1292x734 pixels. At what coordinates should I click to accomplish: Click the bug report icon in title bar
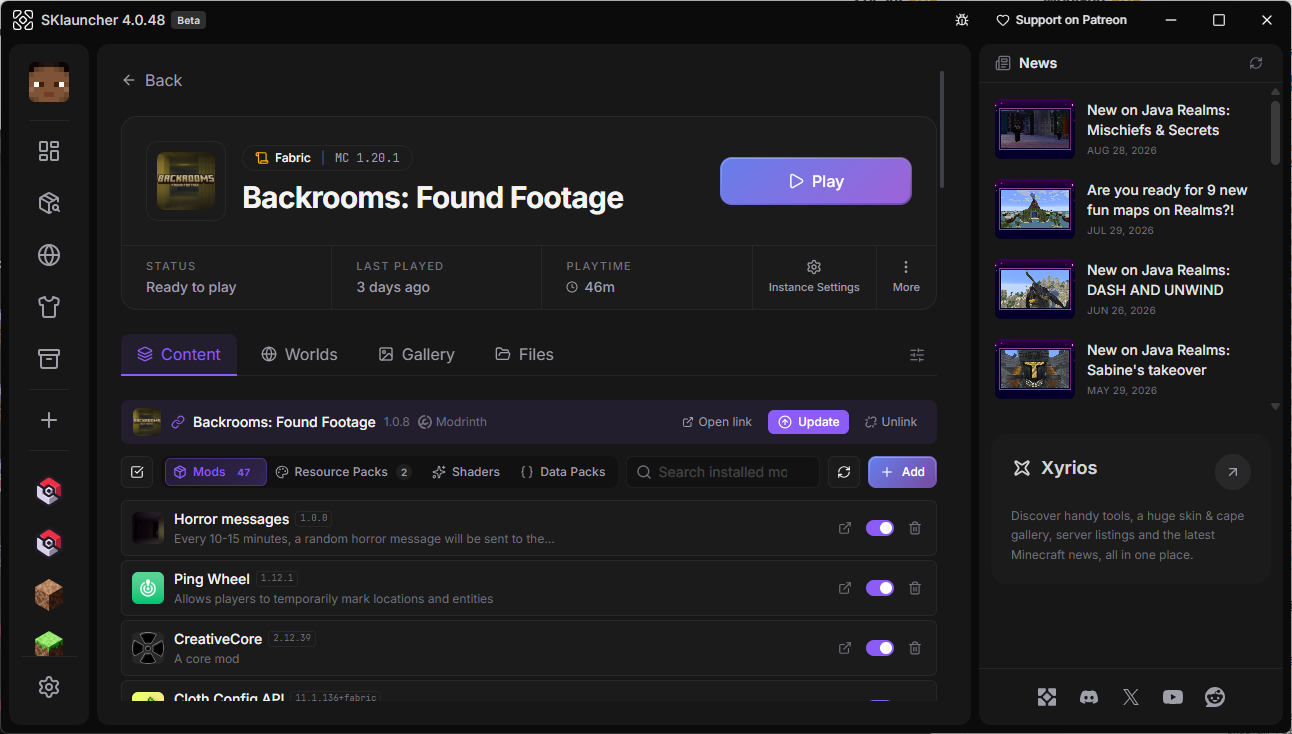click(x=962, y=20)
